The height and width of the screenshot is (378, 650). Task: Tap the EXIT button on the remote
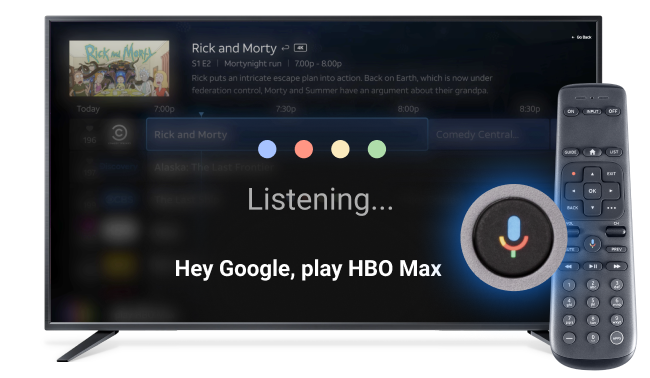click(611, 174)
